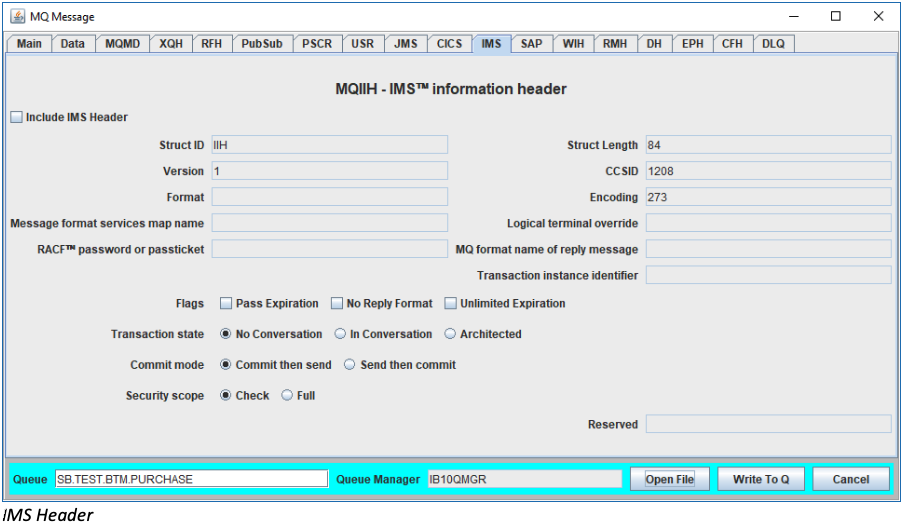Choose Commit then send mode

coord(226,365)
